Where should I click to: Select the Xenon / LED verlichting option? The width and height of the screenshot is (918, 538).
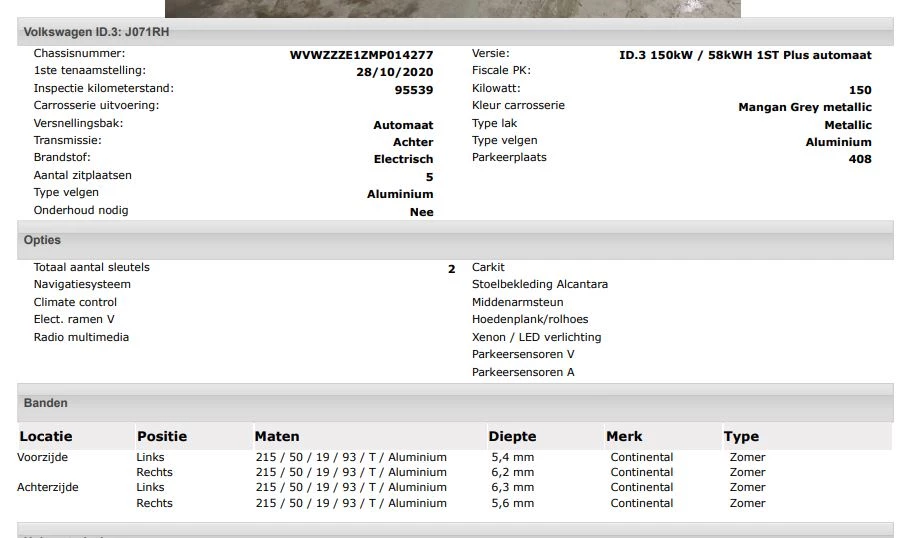(536, 337)
